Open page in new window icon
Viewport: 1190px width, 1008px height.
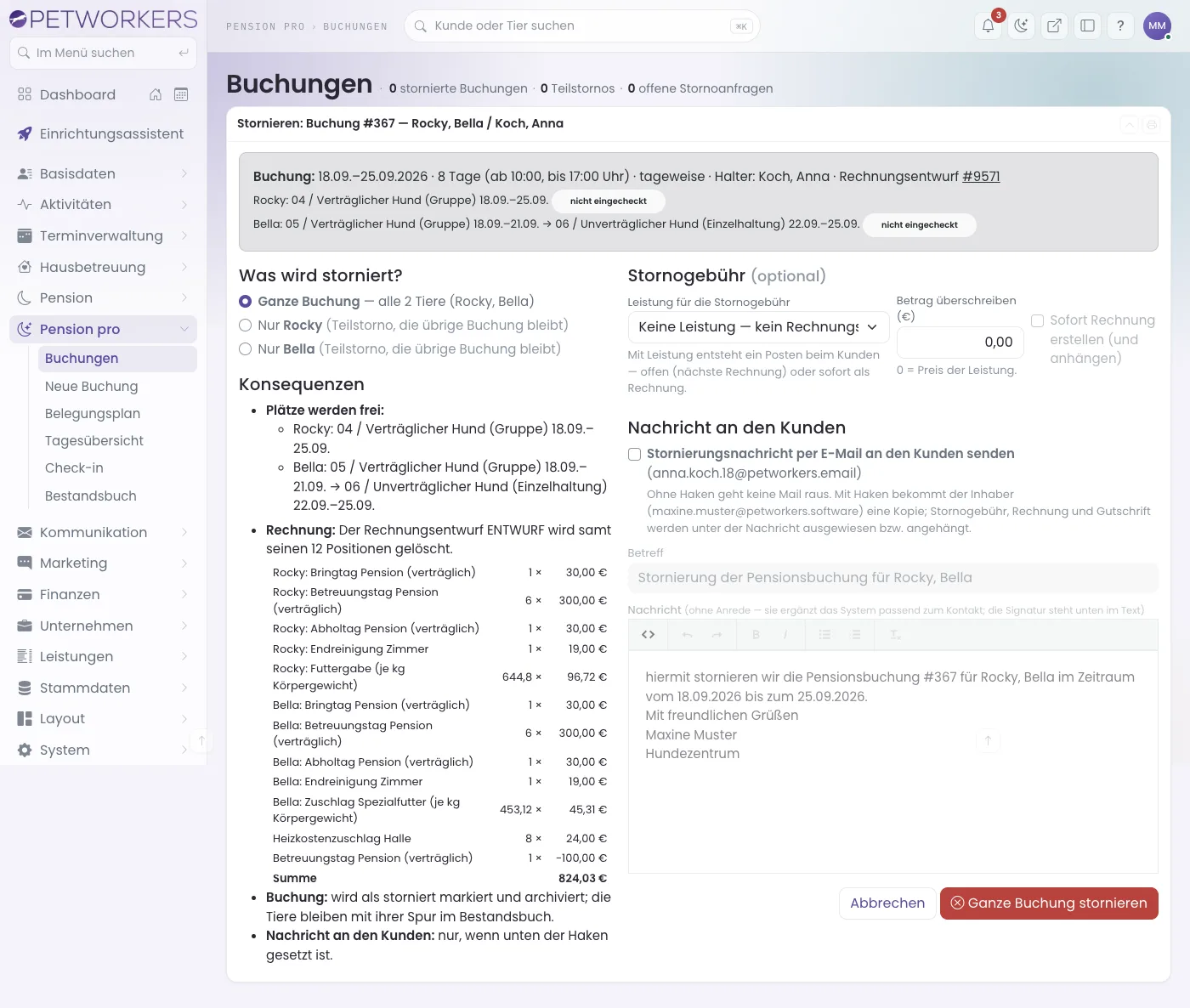(1055, 25)
